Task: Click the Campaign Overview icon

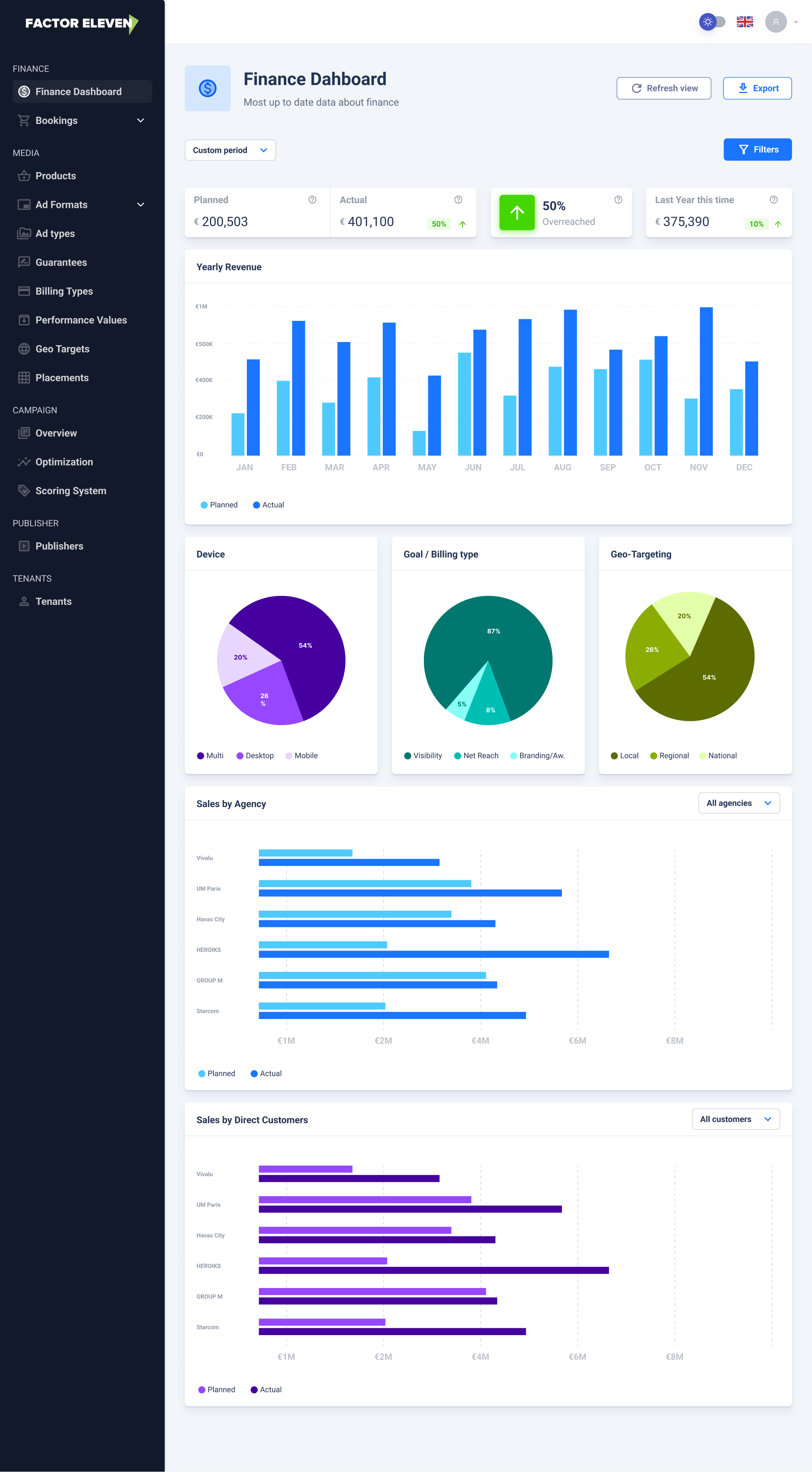Action: click(x=24, y=433)
